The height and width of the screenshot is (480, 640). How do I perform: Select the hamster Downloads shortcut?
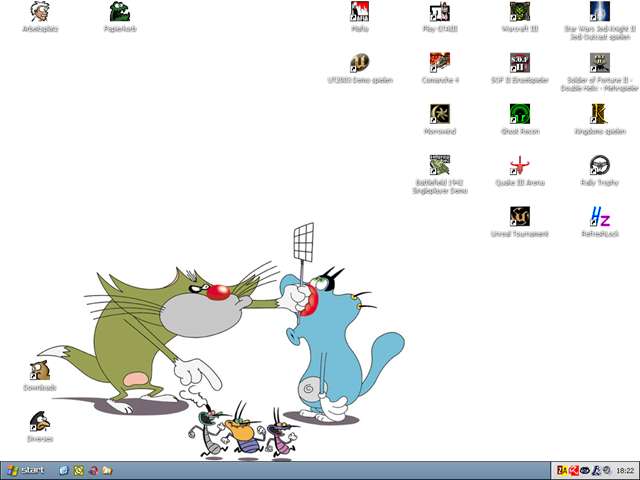[40, 370]
